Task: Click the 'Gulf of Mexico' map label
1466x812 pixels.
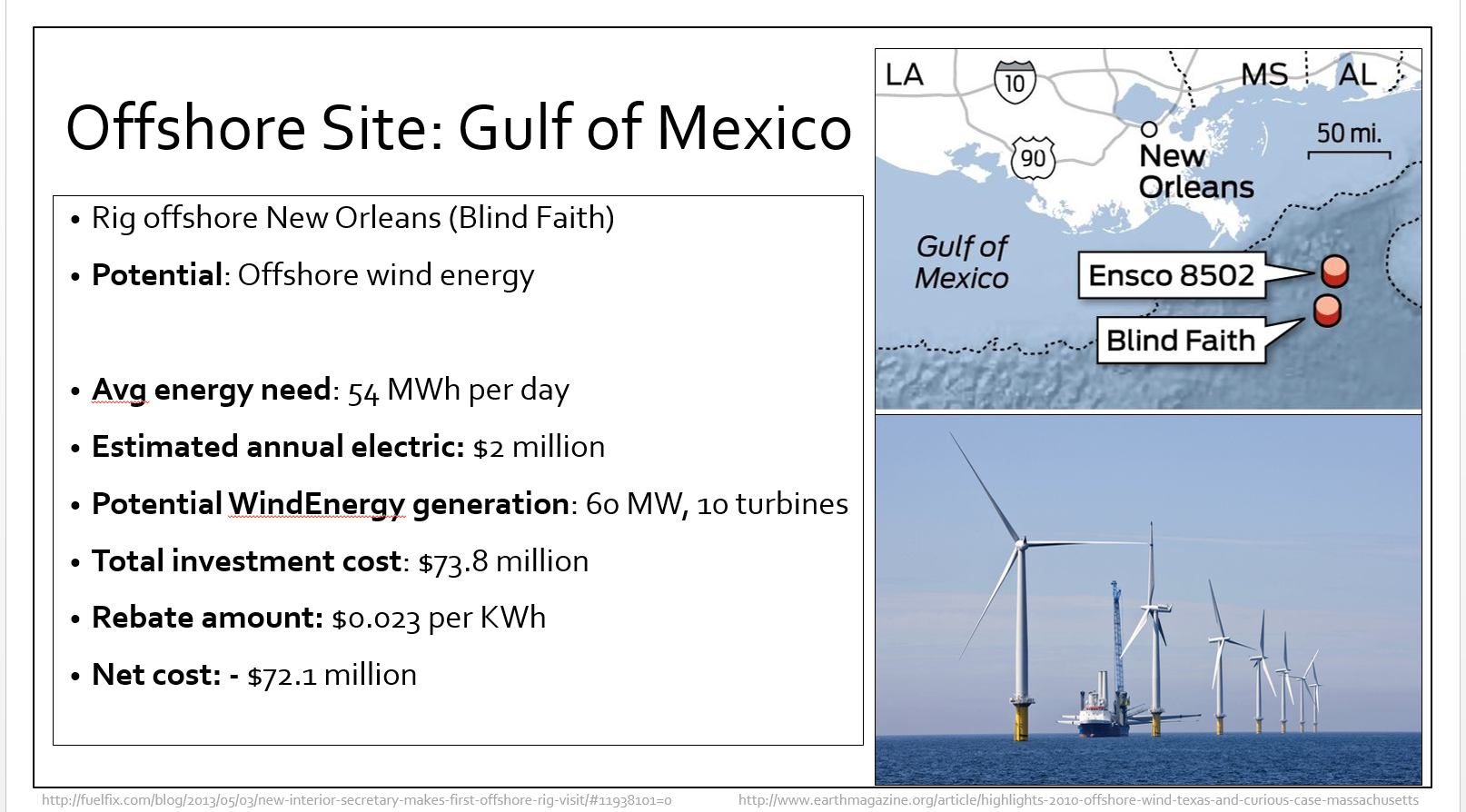Action: [x=962, y=262]
